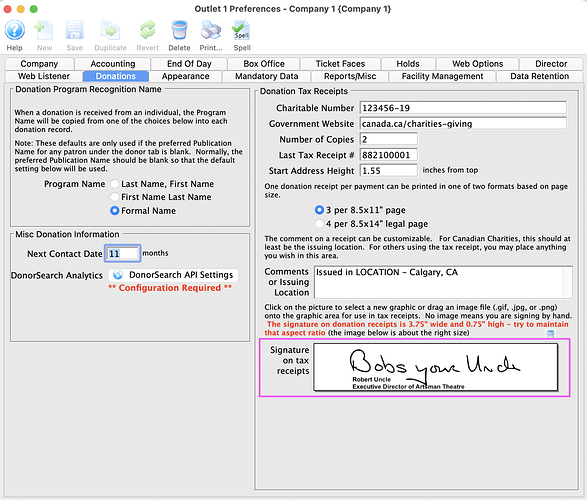
Task: Go to the Ticket Faces tab
Action: [x=340, y=64]
